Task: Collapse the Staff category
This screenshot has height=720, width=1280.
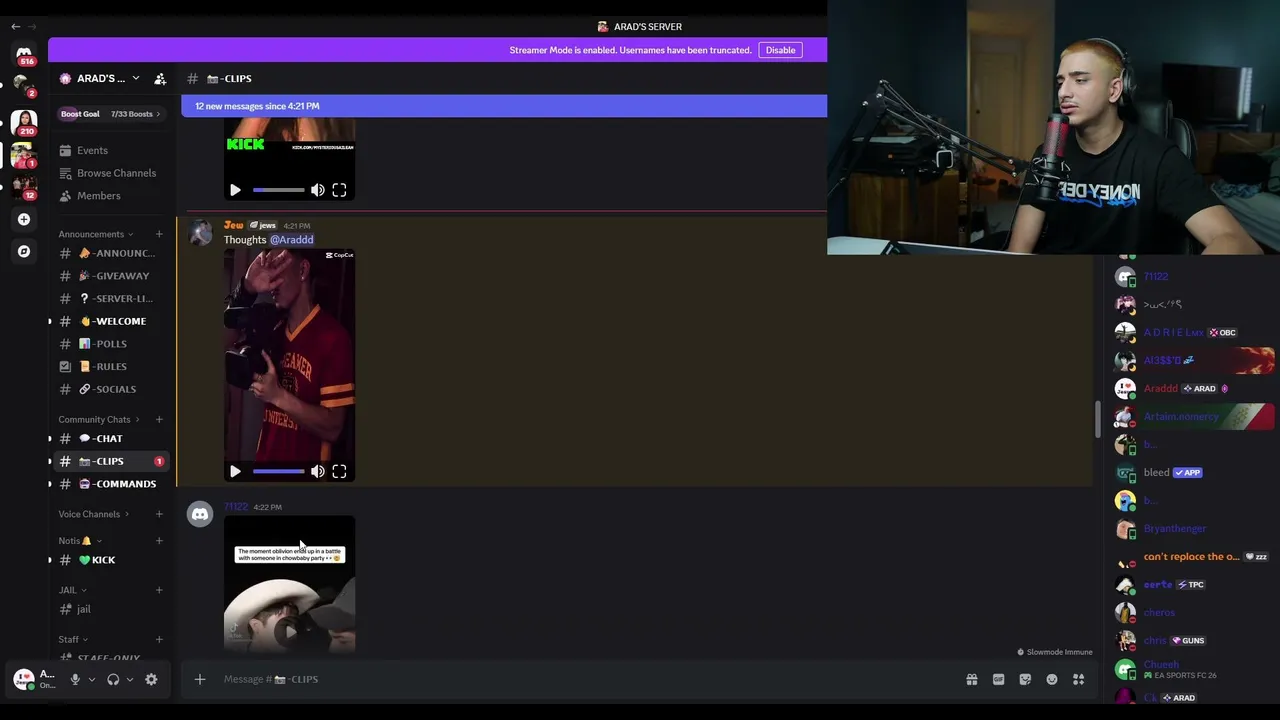Action: pos(73,639)
